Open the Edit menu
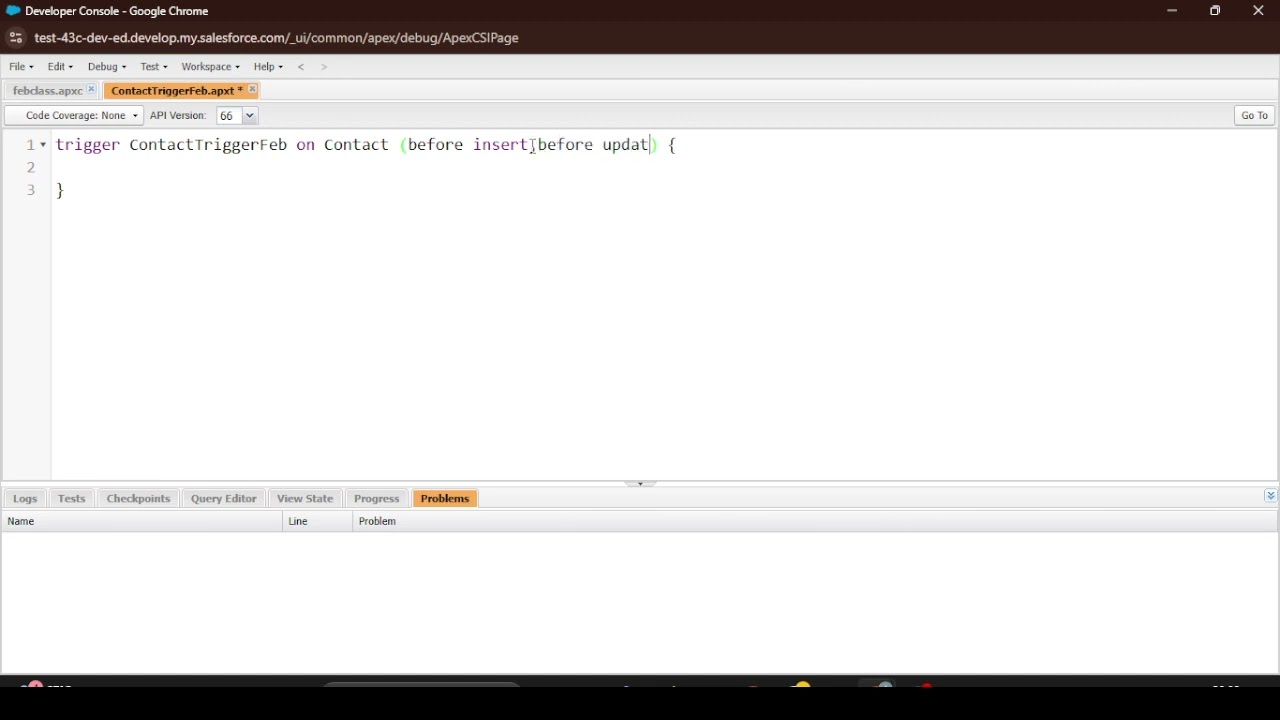 (x=60, y=67)
